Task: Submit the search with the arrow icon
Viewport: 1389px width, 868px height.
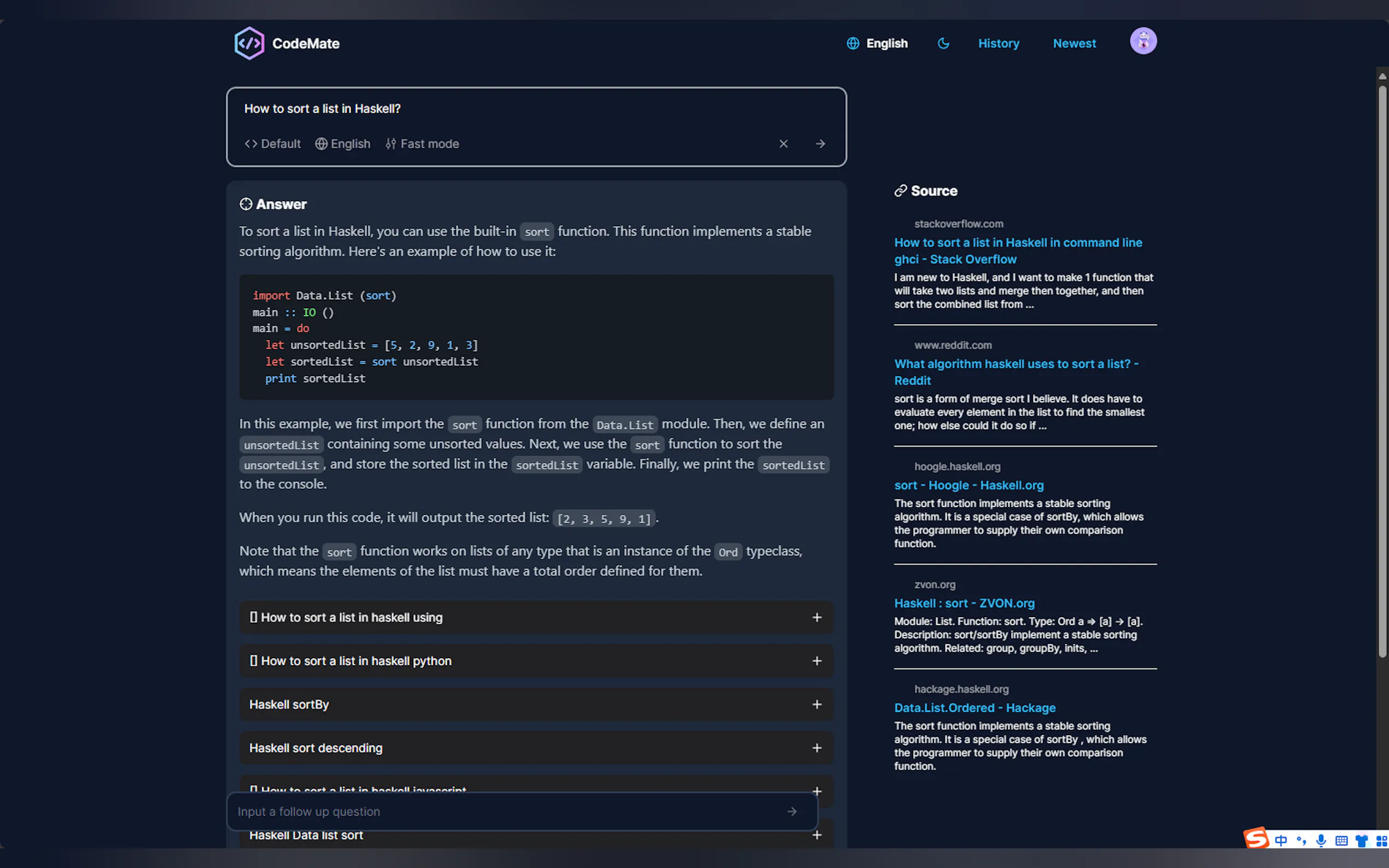Action: point(820,144)
